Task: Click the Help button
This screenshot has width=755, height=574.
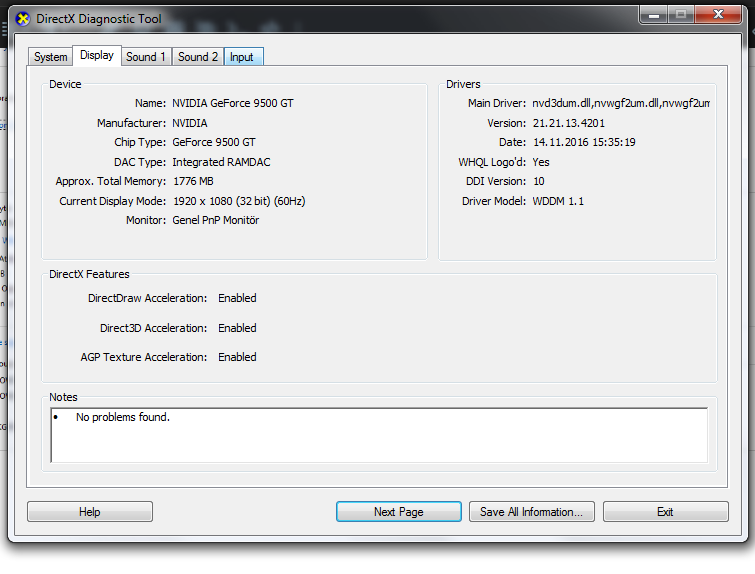Action: 90,511
